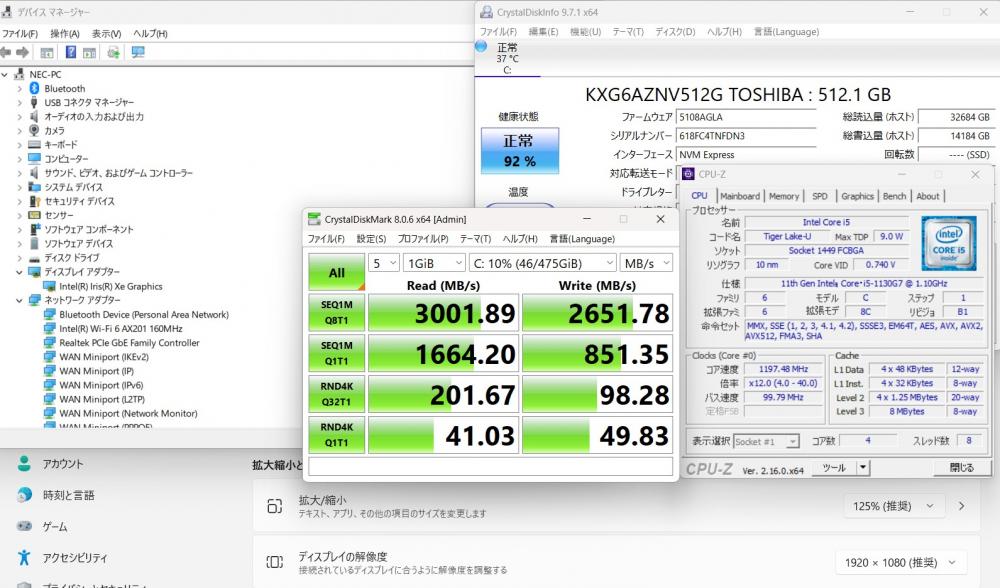Viewport: 1000px width, 588px height.
Task: Open the arrow beside ツール button
Action: click(x=863, y=468)
